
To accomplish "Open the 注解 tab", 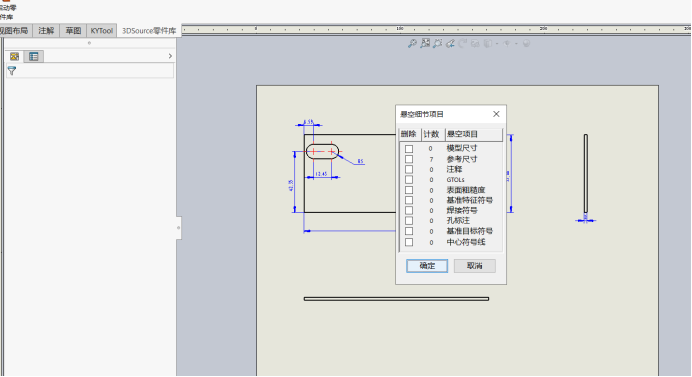I will tap(46, 31).
